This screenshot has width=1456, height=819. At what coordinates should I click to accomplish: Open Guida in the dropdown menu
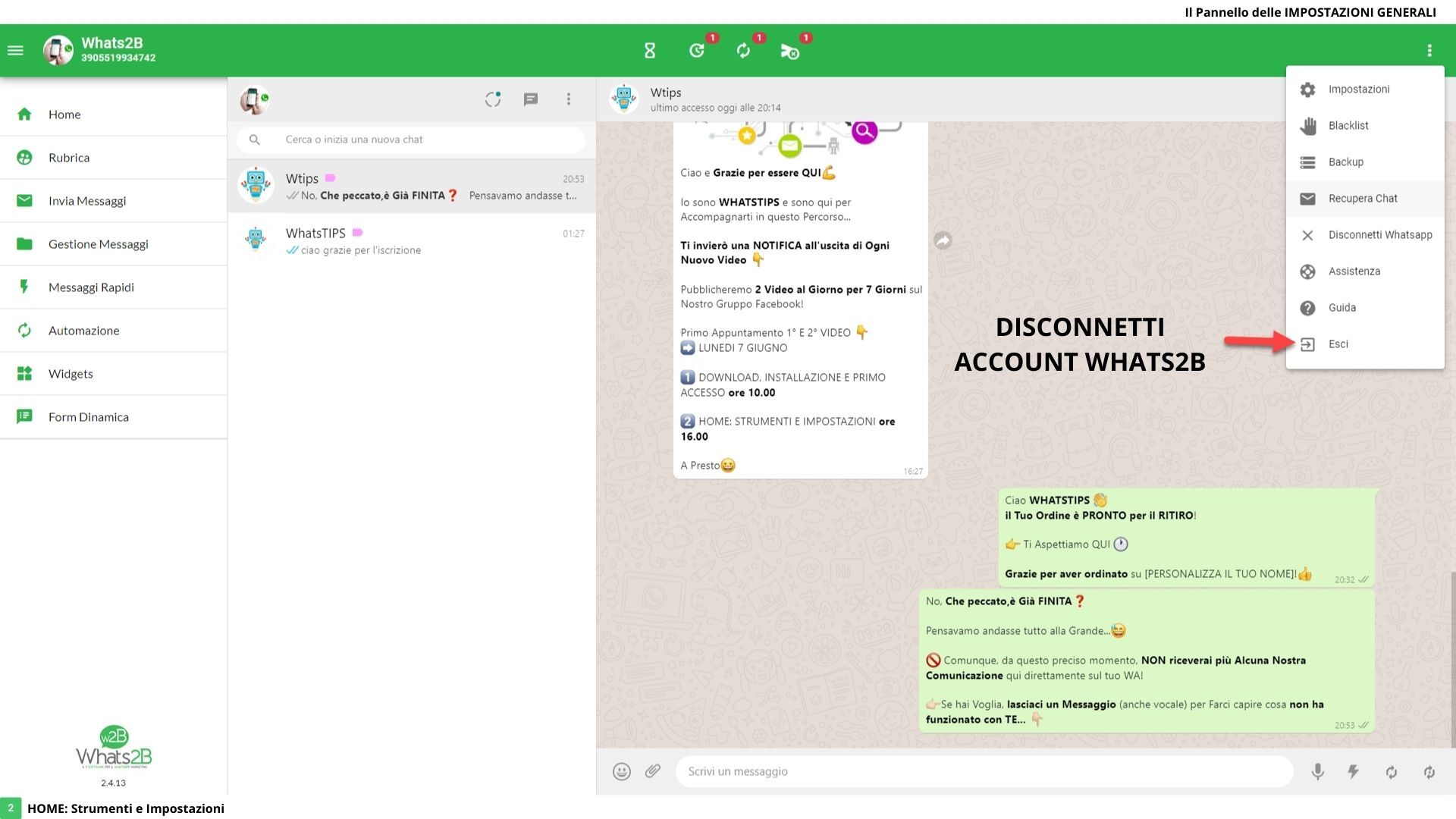[x=1365, y=308]
